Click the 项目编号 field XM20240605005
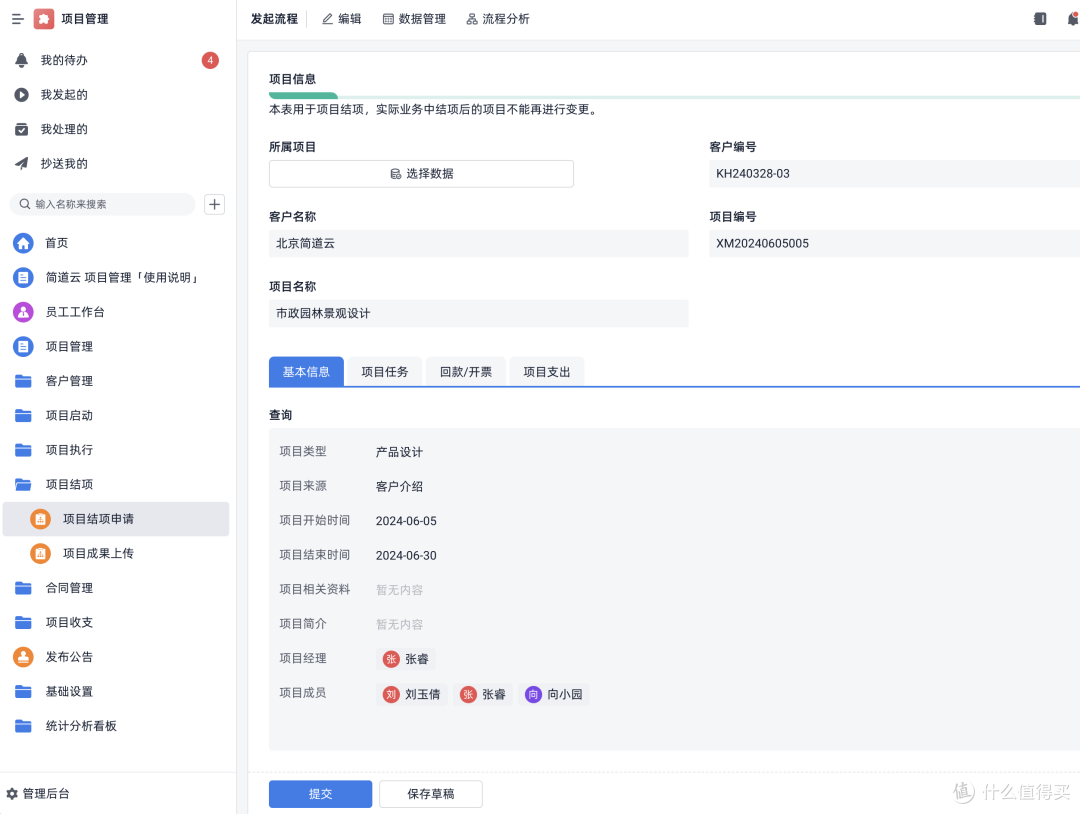 (894, 243)
